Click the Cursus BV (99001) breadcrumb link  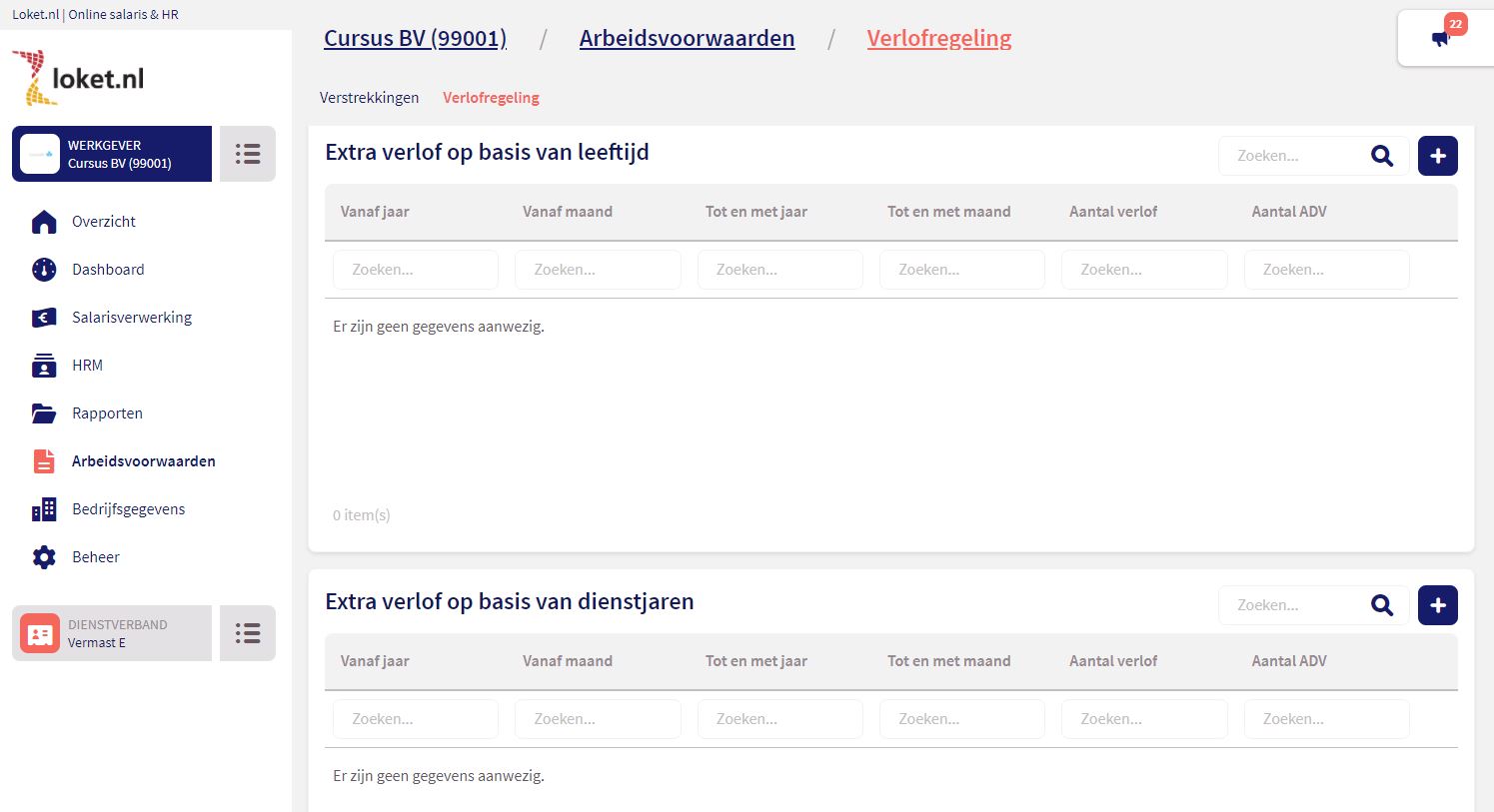click(x=415, y=38)
